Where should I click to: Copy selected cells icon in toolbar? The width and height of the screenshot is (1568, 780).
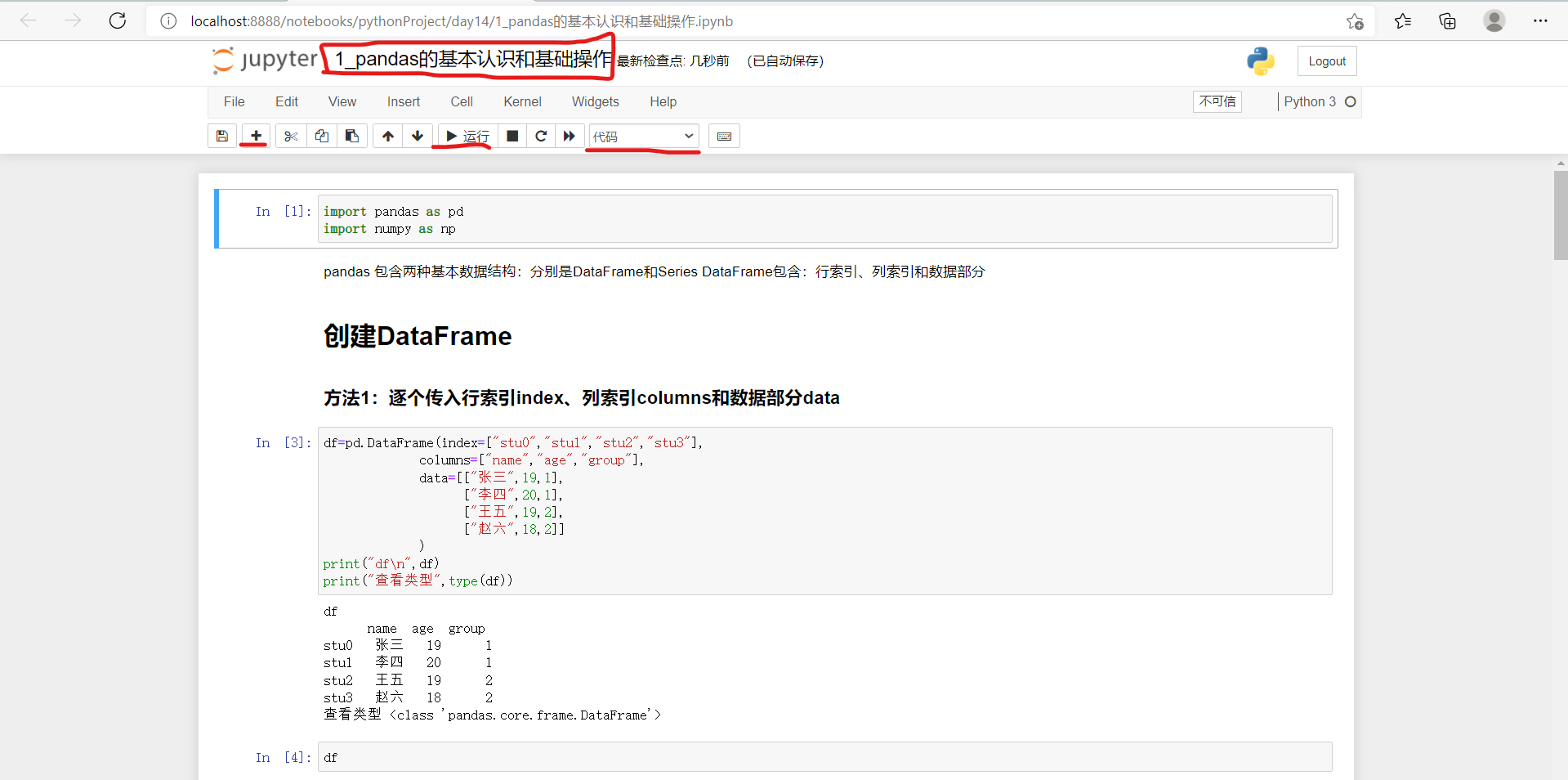pyautogui.click(x=322, y=136)
